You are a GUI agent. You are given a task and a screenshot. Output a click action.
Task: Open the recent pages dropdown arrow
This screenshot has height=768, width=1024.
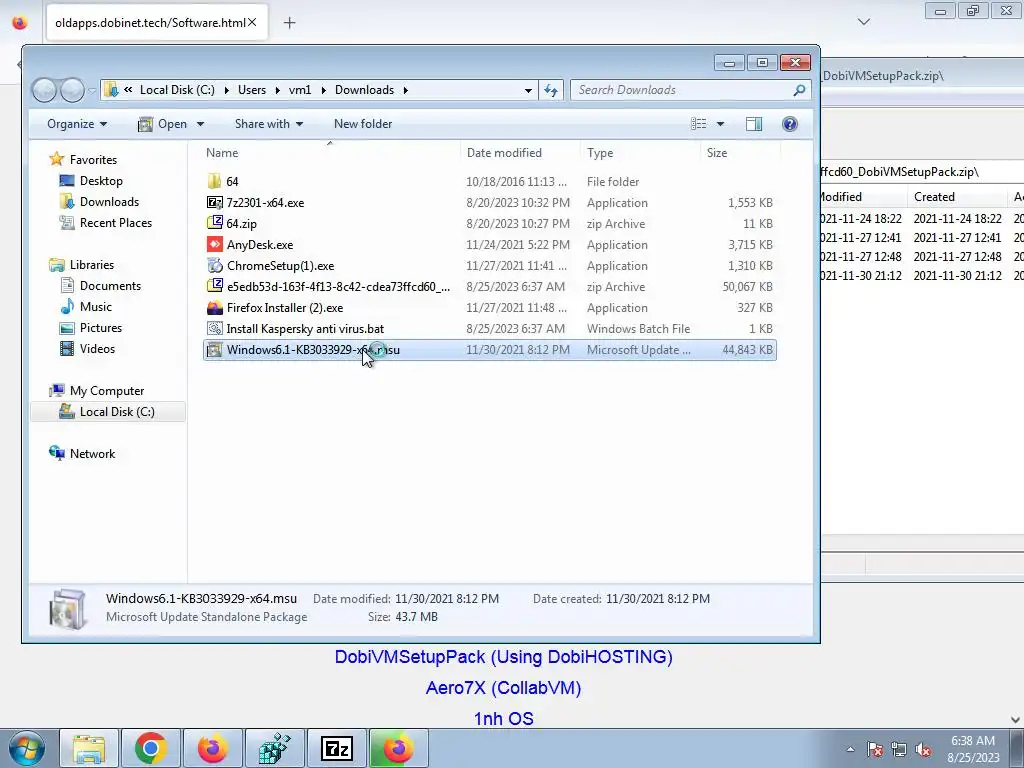pos(92,90)
